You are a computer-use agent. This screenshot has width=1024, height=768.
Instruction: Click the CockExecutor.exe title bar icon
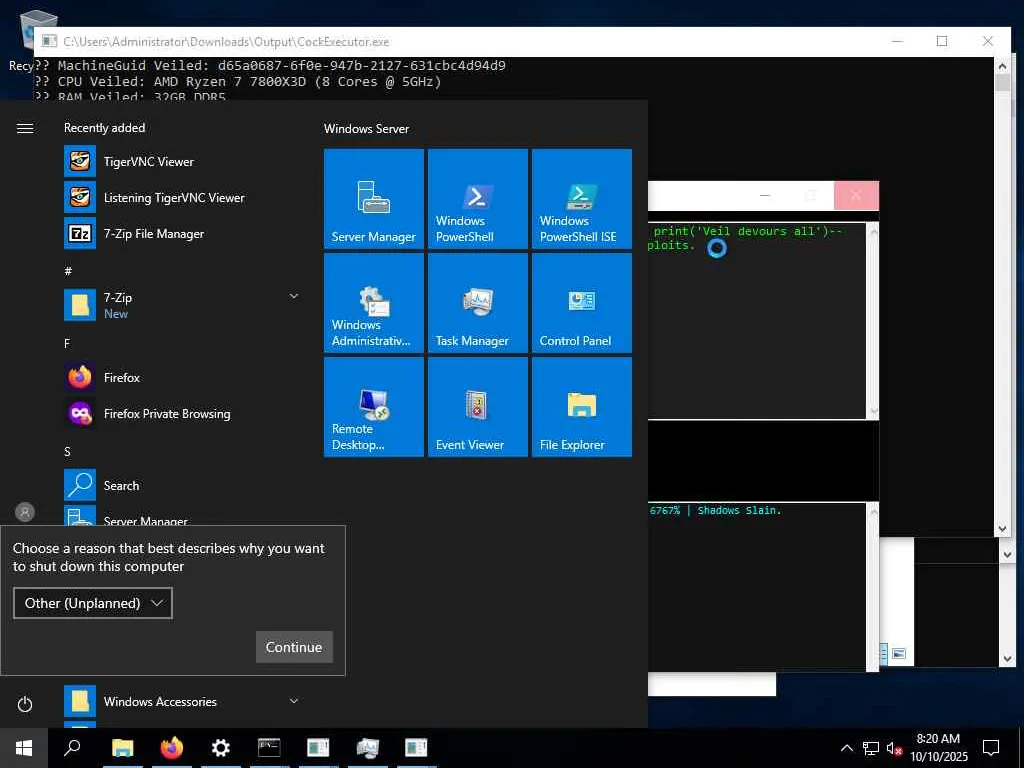point(50,41)
